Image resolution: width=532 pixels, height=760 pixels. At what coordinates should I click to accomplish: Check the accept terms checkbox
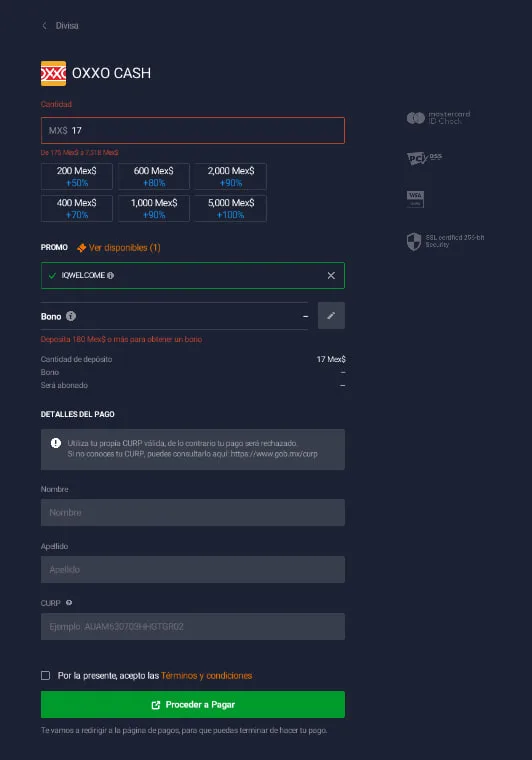pos(46,675)
